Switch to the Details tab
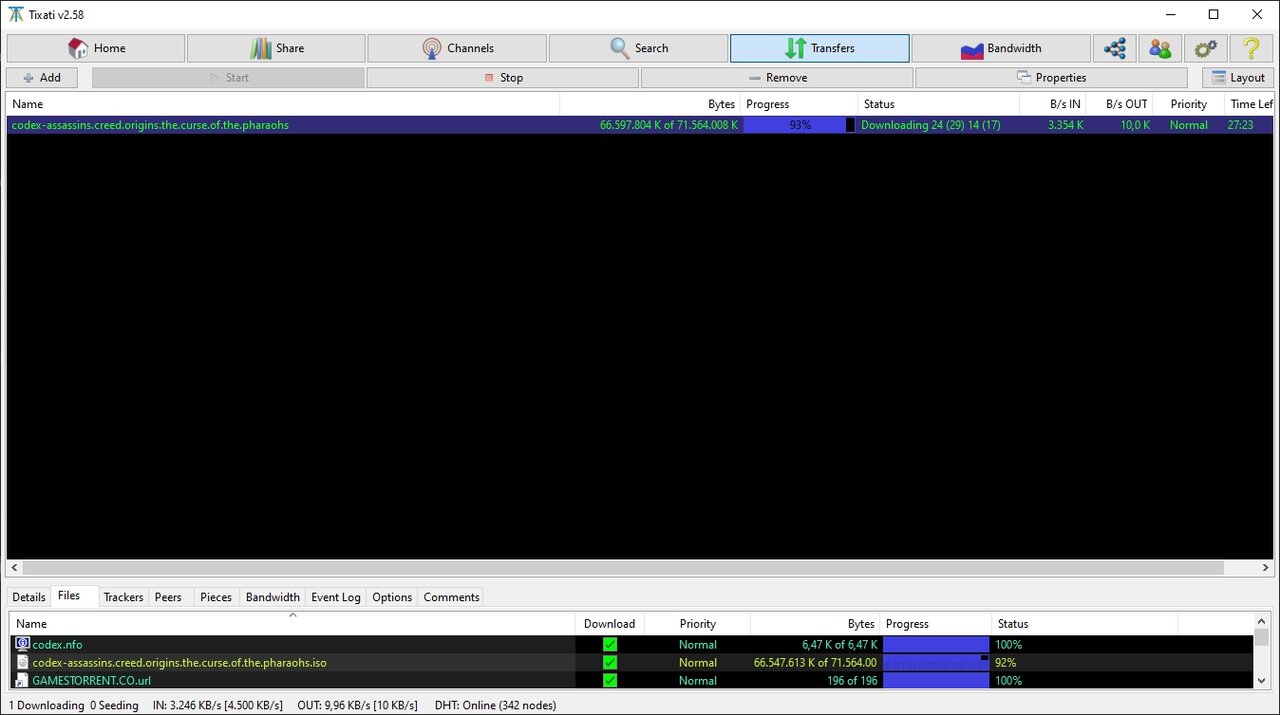The image size is (1280, 715). pos(29,597)
